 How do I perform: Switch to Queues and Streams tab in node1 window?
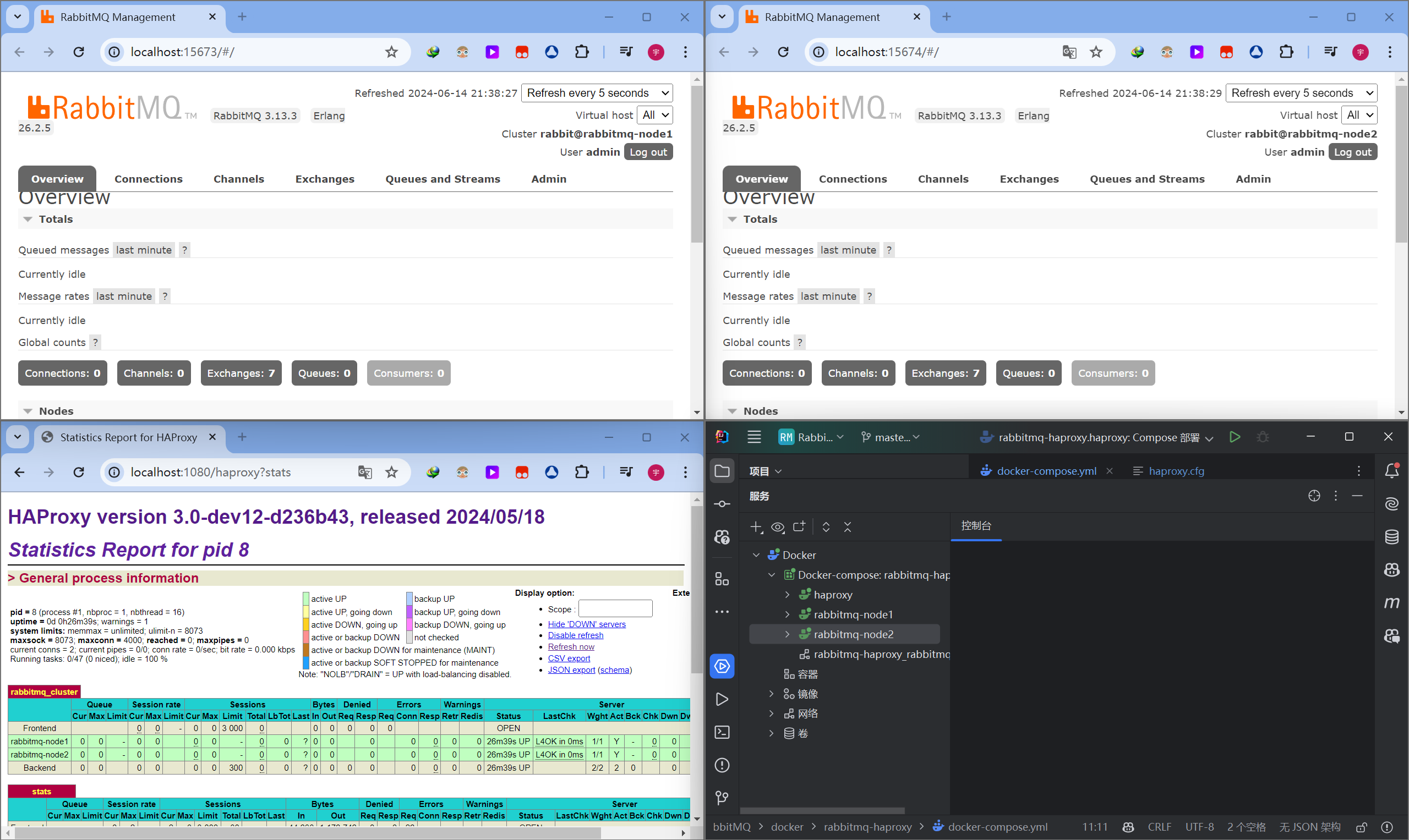[x=443, y=179]
